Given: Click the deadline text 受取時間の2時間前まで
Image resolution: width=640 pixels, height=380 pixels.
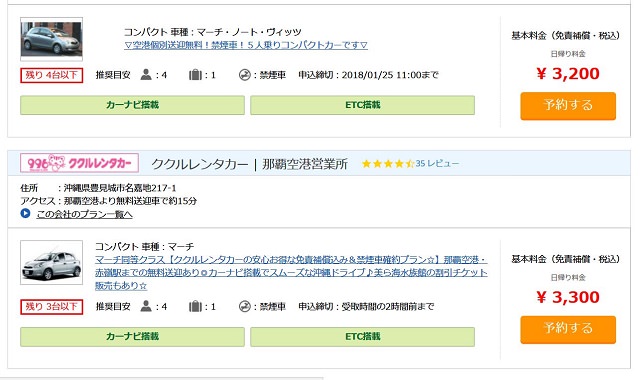Looking at the screenshot, I should [x=388, y=307].
